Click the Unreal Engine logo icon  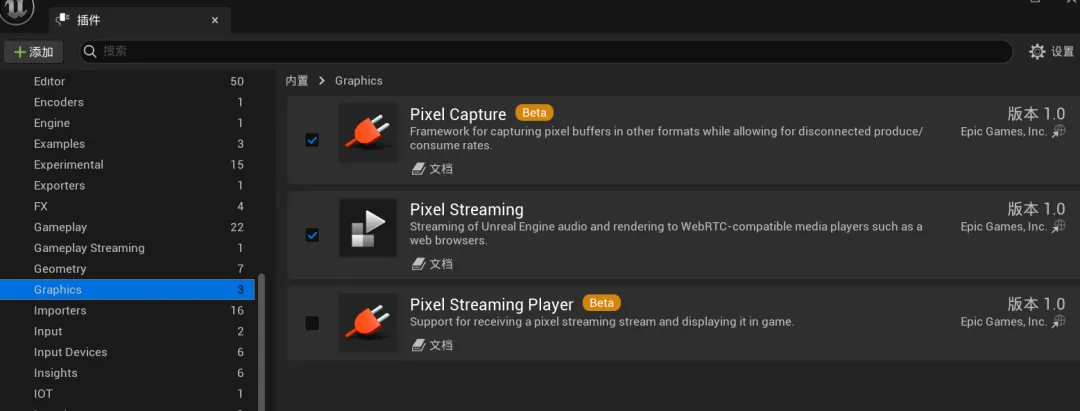tap(17, 12)
